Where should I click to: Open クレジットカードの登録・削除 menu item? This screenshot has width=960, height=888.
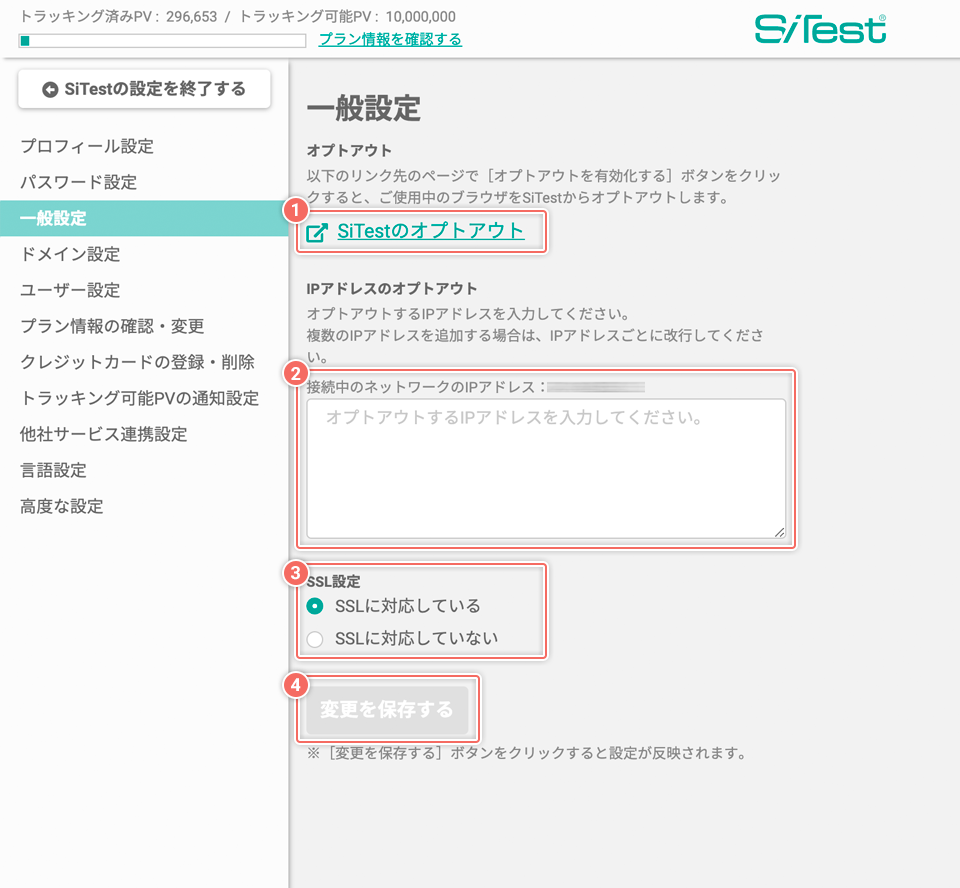137,362
